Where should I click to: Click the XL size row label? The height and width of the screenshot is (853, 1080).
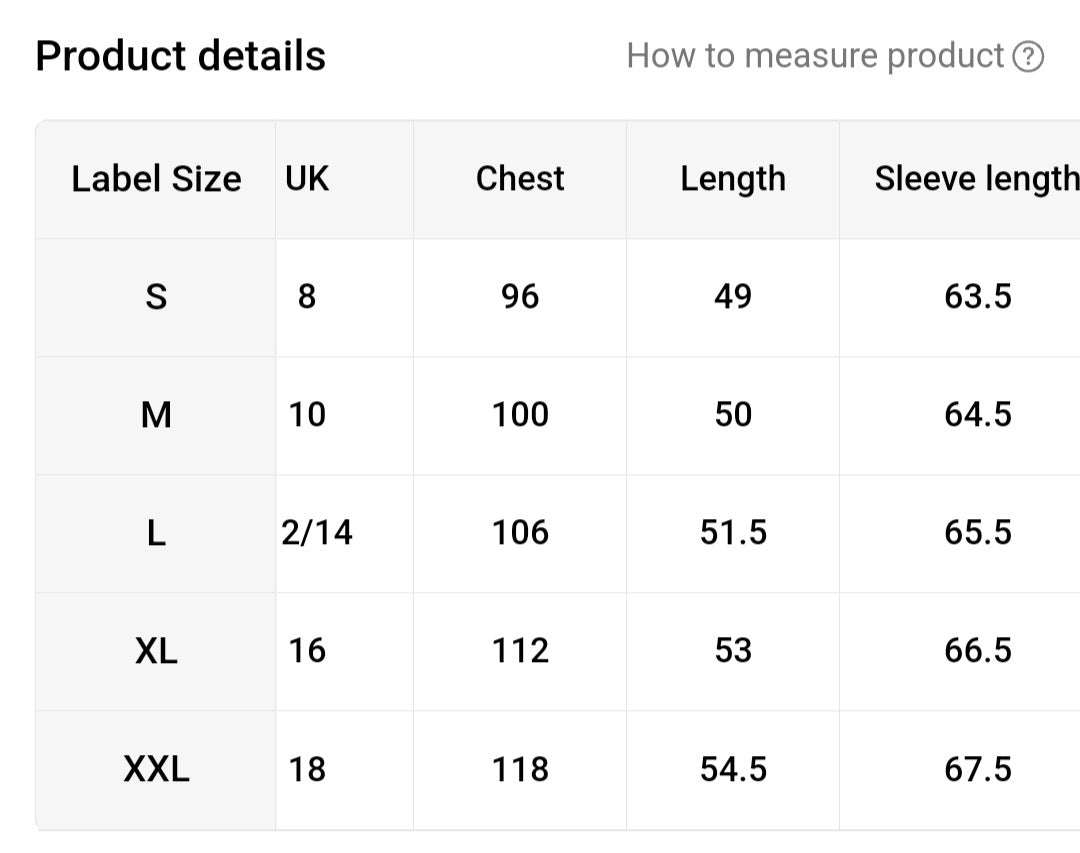click(156, 651)
